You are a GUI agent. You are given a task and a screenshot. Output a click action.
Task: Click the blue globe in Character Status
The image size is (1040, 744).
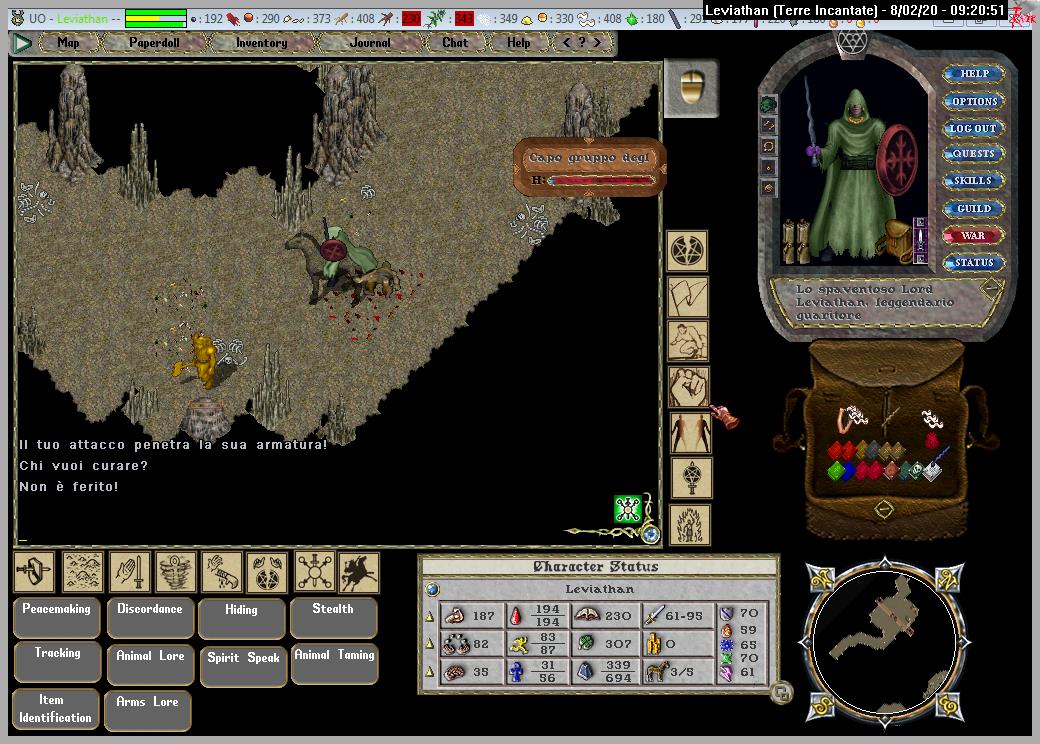432,589
